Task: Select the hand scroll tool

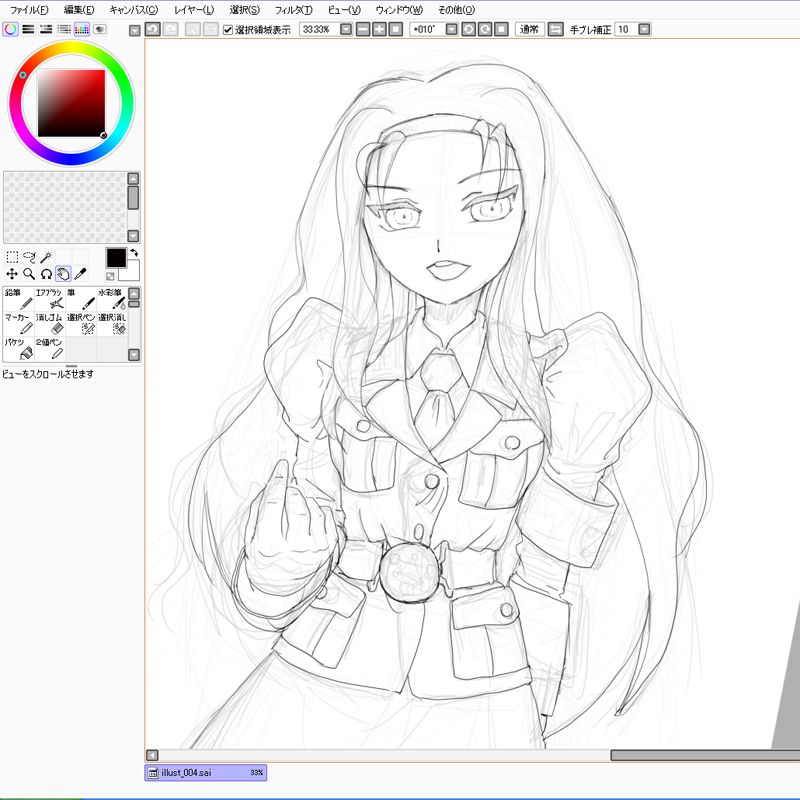Action: click(63, 274)
